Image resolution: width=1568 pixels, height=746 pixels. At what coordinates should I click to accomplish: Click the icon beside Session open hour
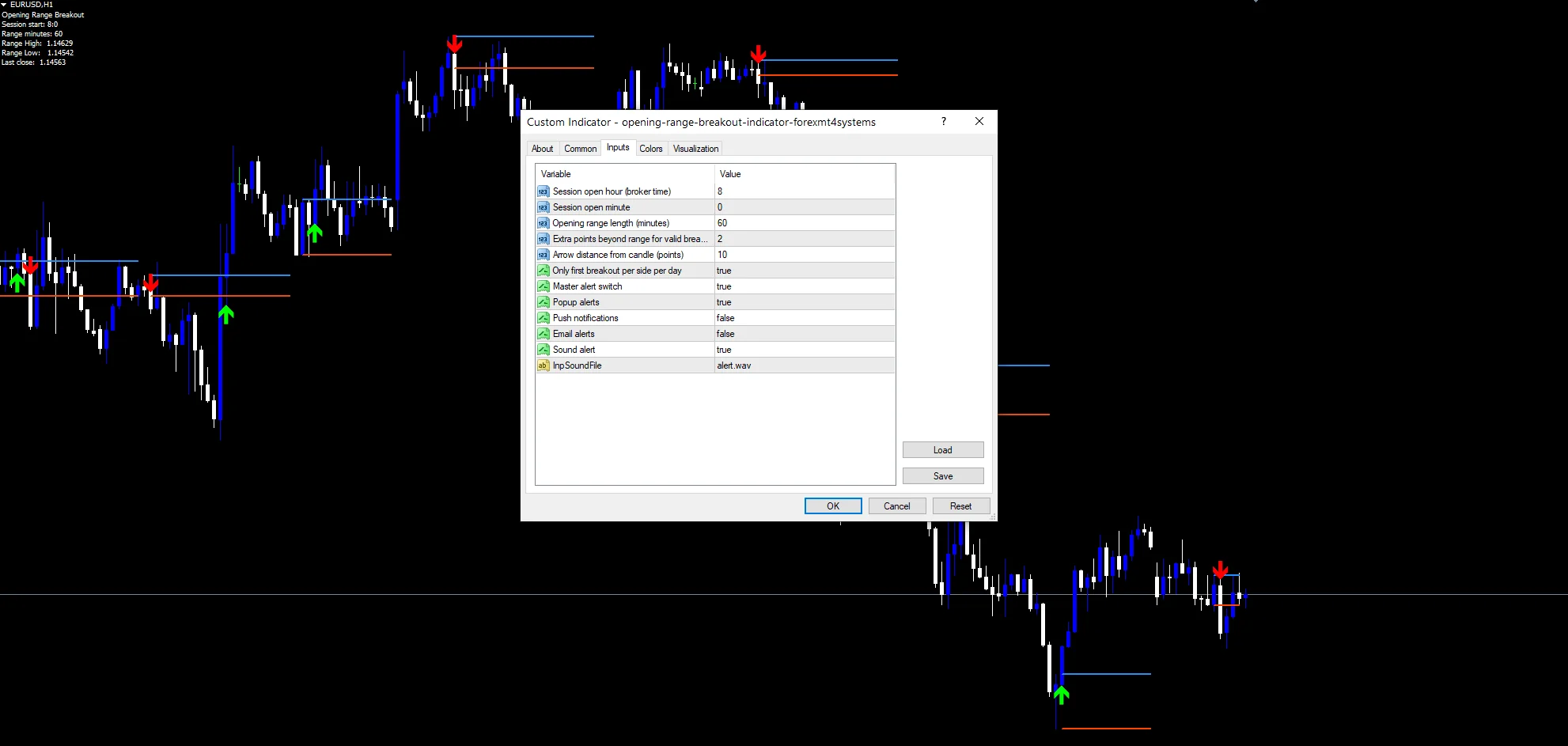point(543,191)
